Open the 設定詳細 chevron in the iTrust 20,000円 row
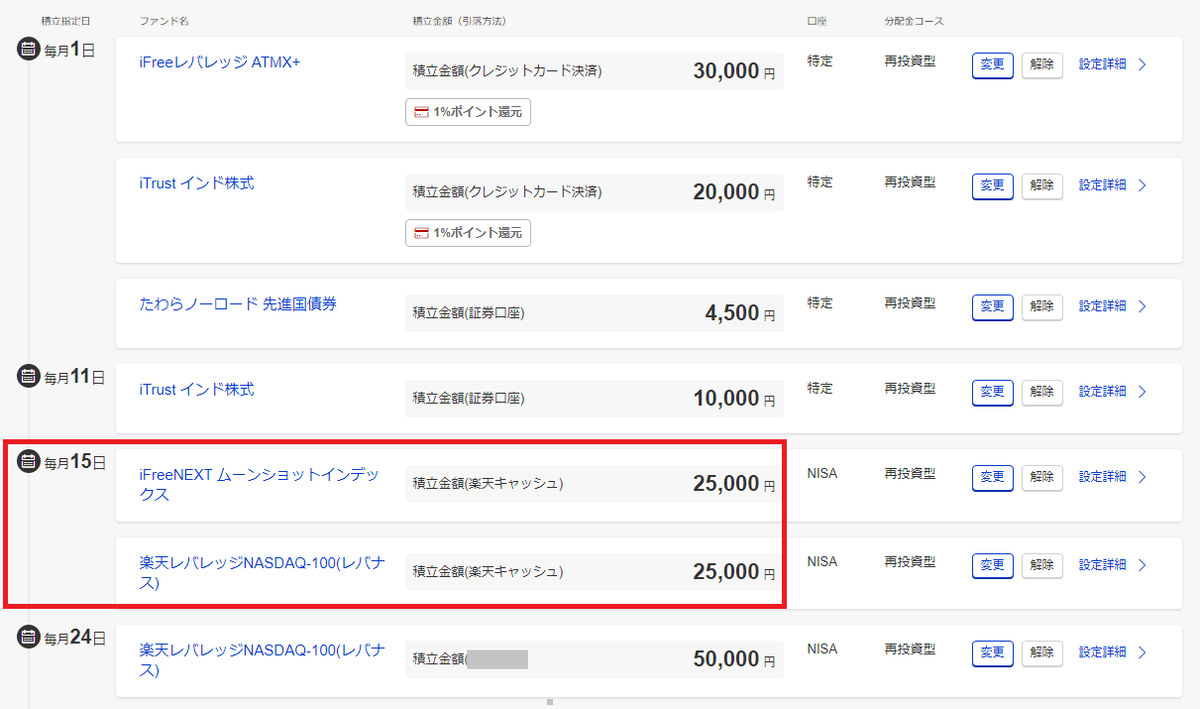 pyautogui.click(x=1143, y=185)
